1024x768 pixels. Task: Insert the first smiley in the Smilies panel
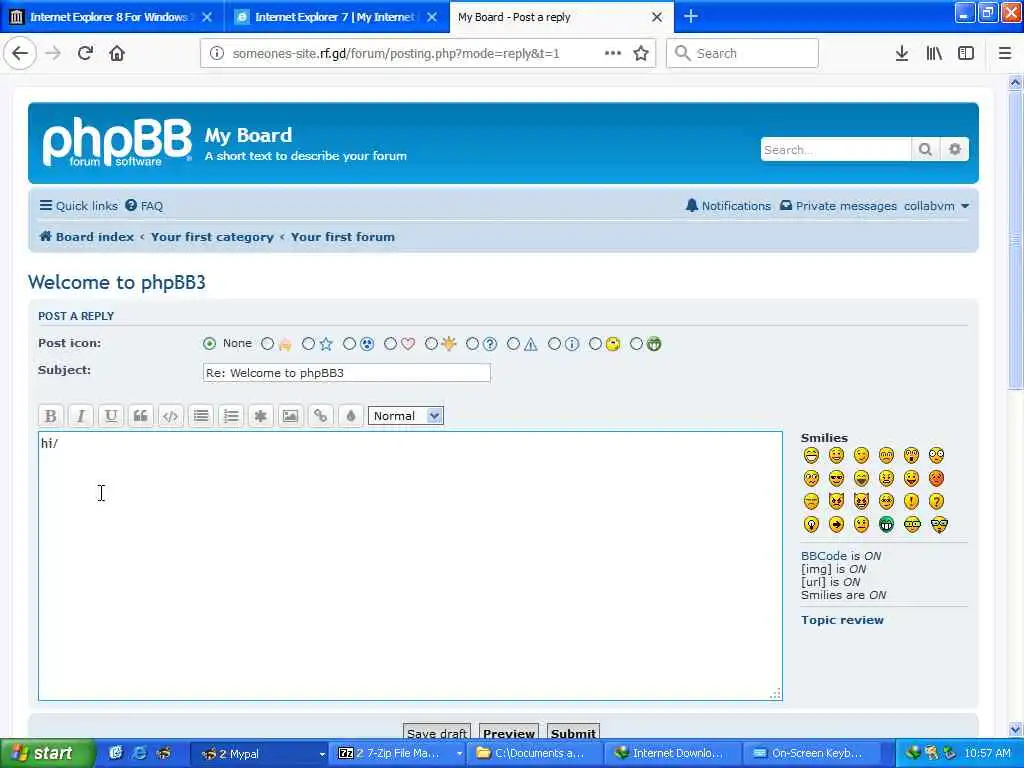(811, 455)
